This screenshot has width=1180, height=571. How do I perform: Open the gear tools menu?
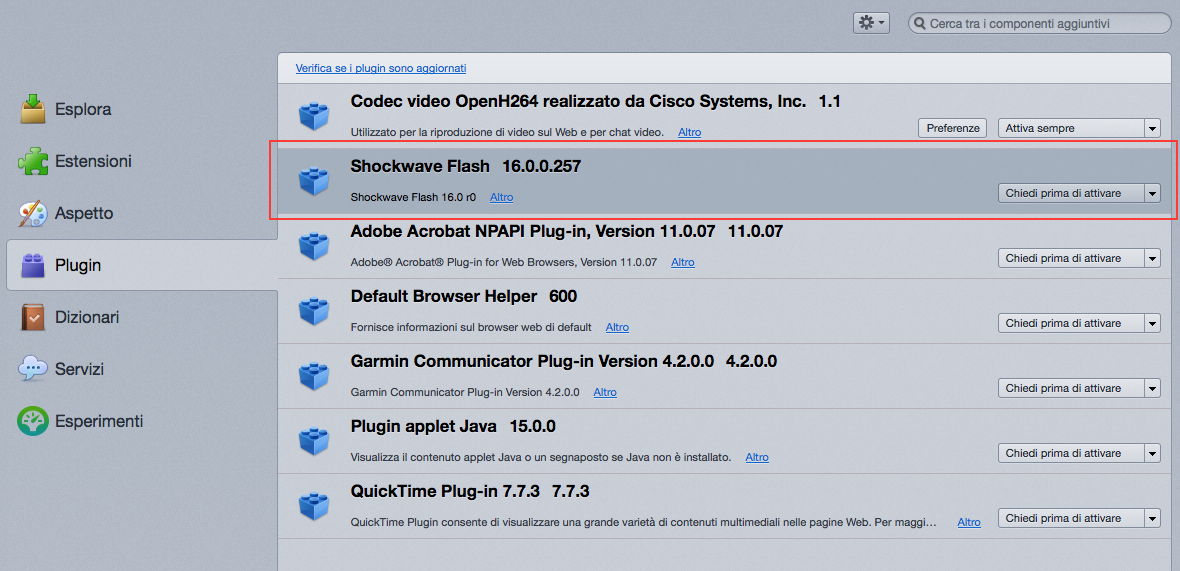[x=870, y=23]
